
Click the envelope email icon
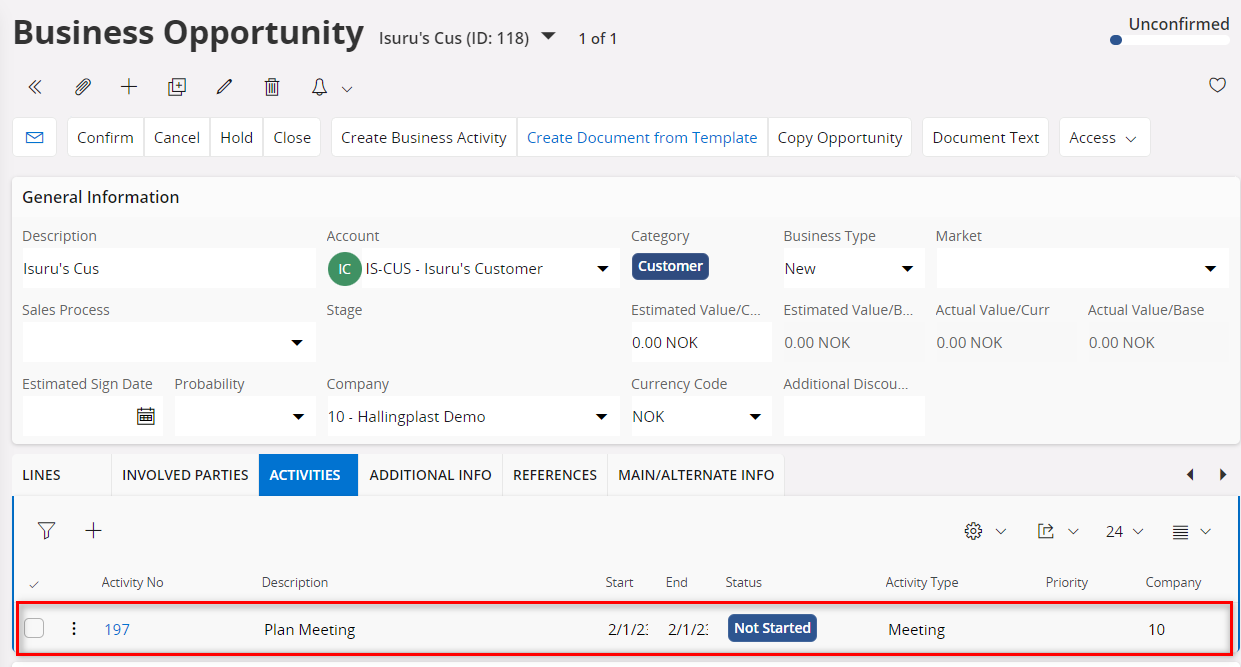(34, 137)
